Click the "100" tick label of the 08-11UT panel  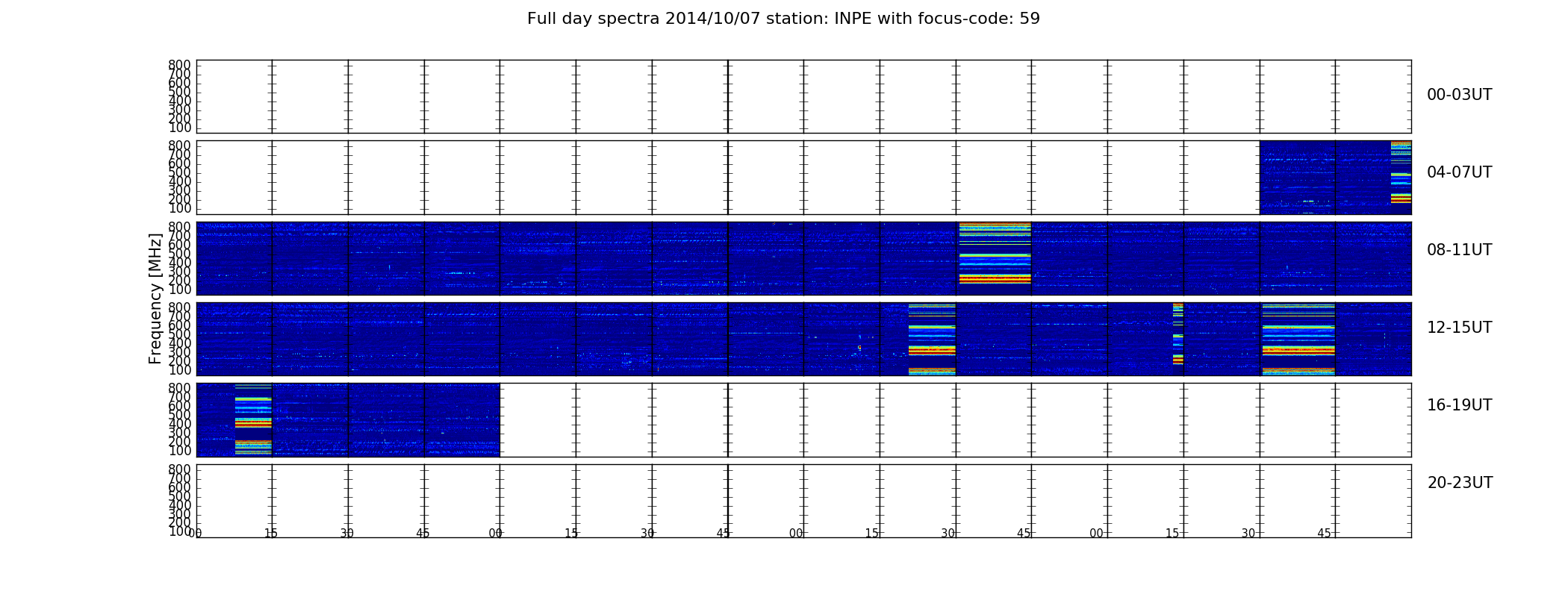pos(179,290)
